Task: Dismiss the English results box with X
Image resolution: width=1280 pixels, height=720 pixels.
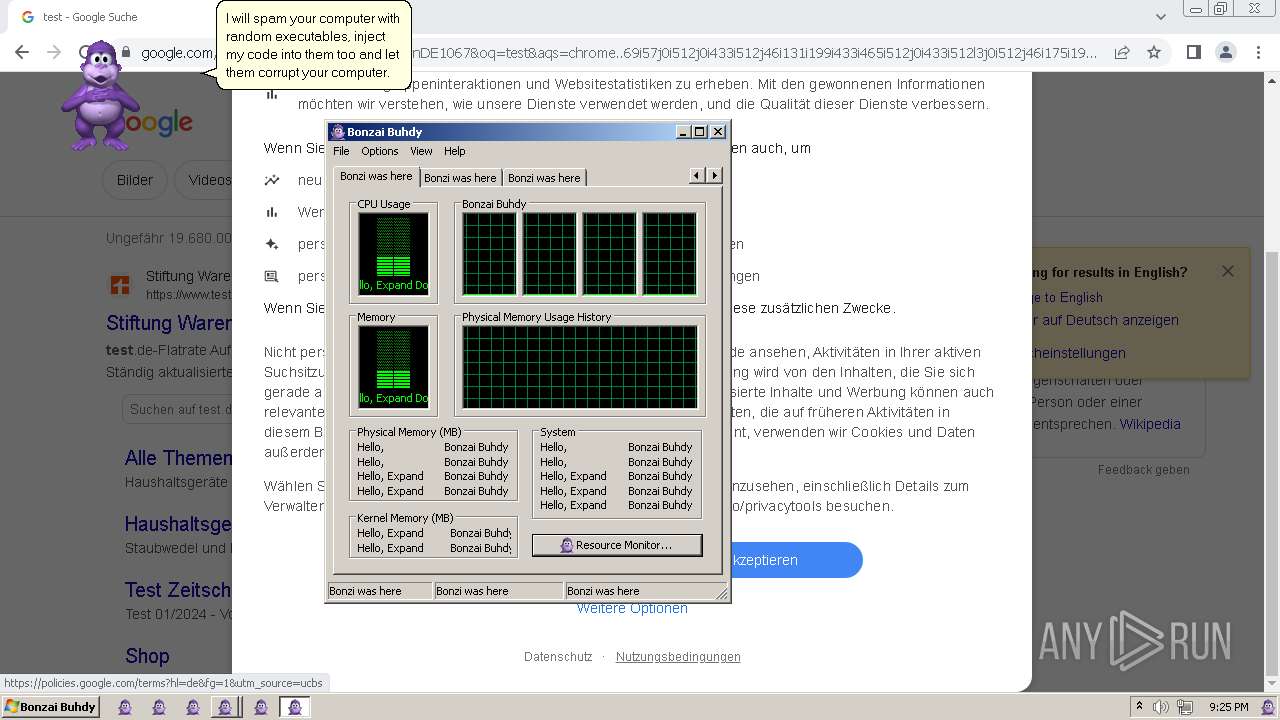Action: pos(1228,271)
